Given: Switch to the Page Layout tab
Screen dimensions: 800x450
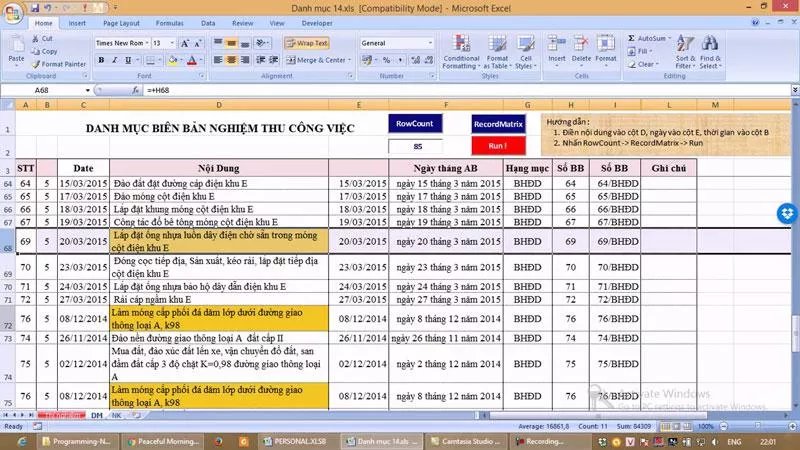Looking at the screenshot, I should [x=121, y=23].
